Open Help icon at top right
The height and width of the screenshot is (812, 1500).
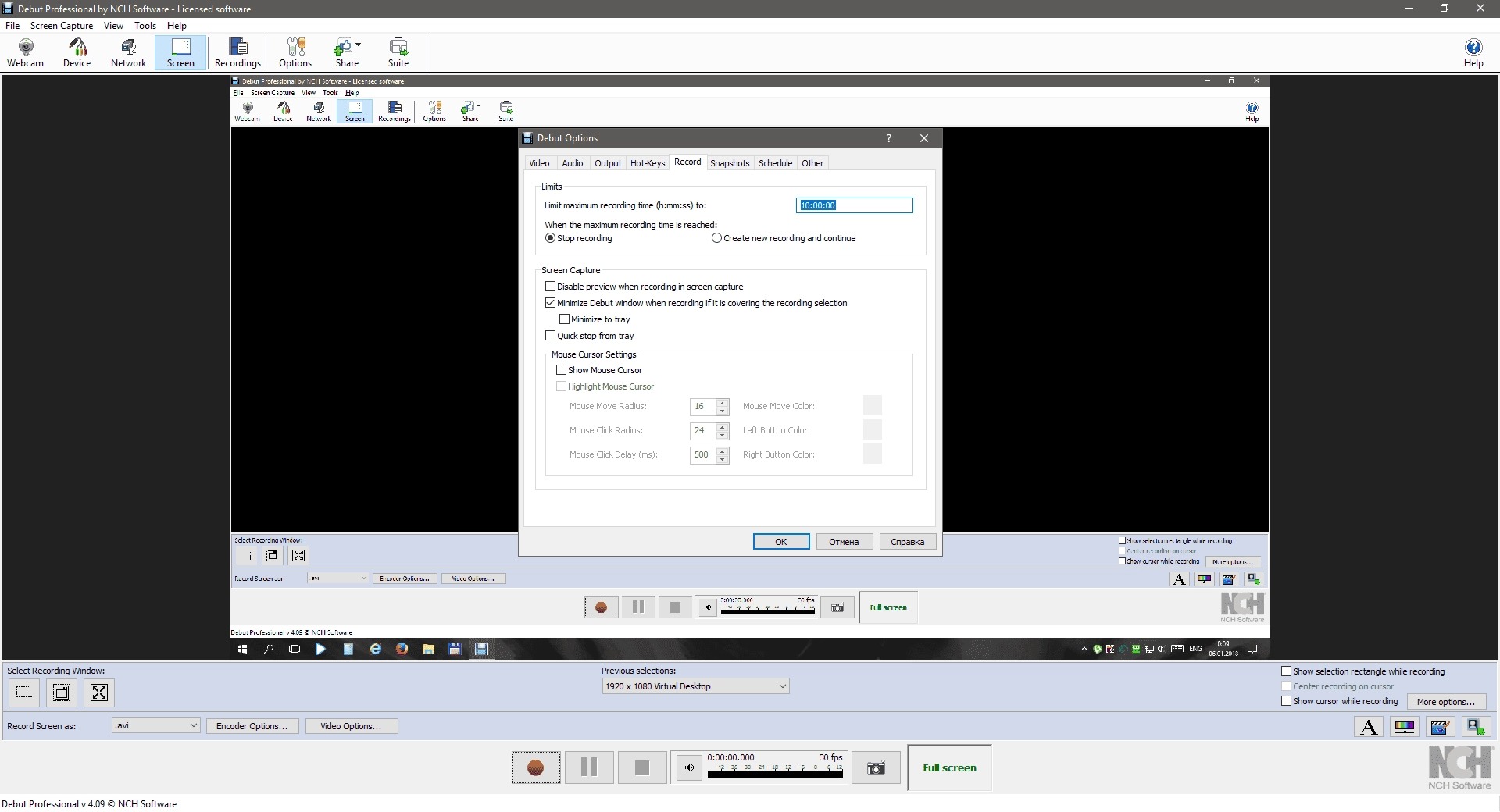pyautogui.click(x=1473, y=53)
